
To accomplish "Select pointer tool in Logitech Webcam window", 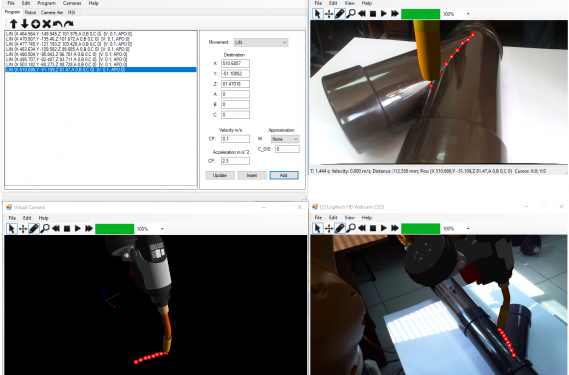I will pyautogui.click(x=318, y=228).
